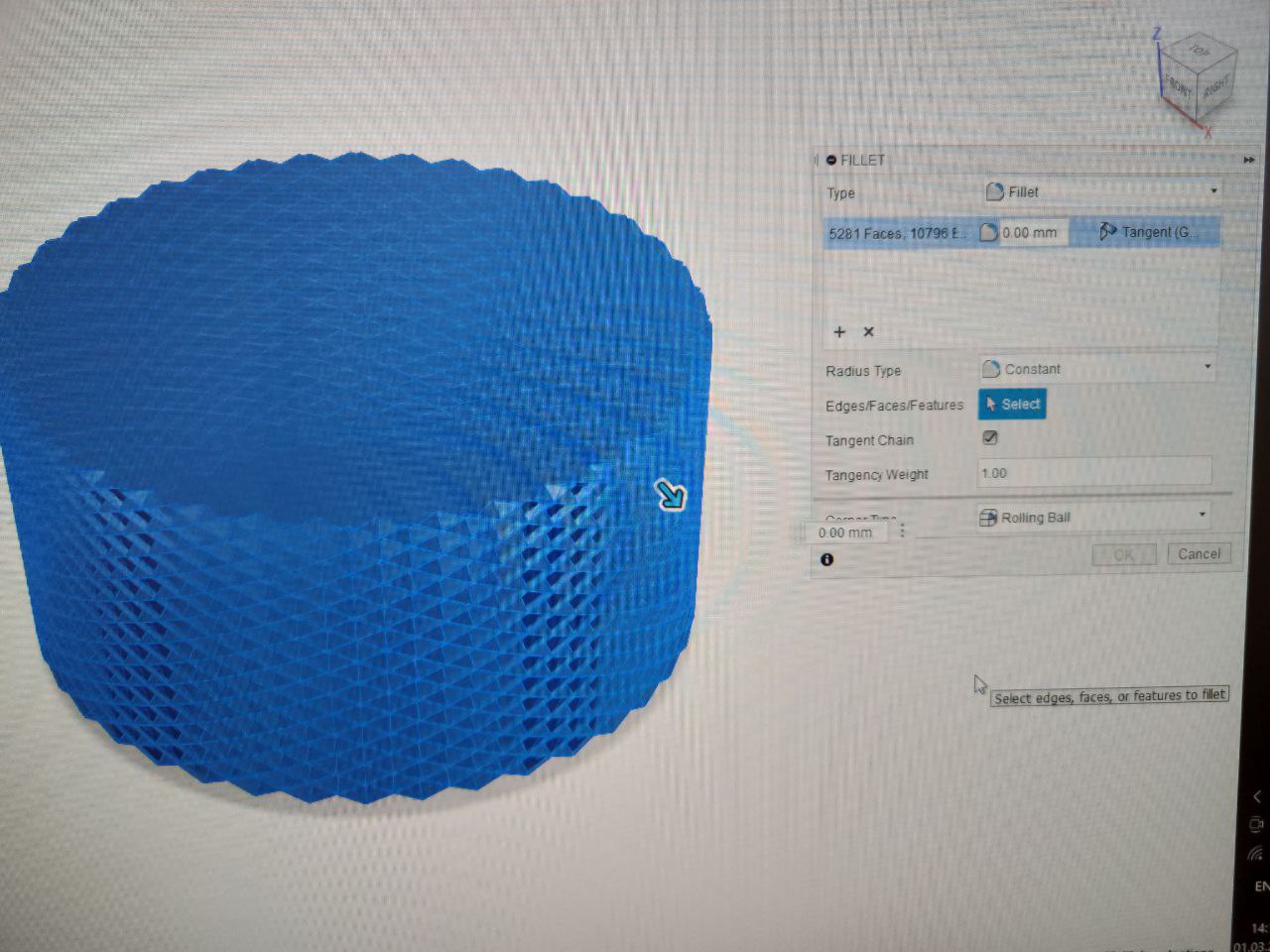Collapse the FILLET dialog using the round header icon
This screenshot has height=952, width=1270.
pos(831,160)
